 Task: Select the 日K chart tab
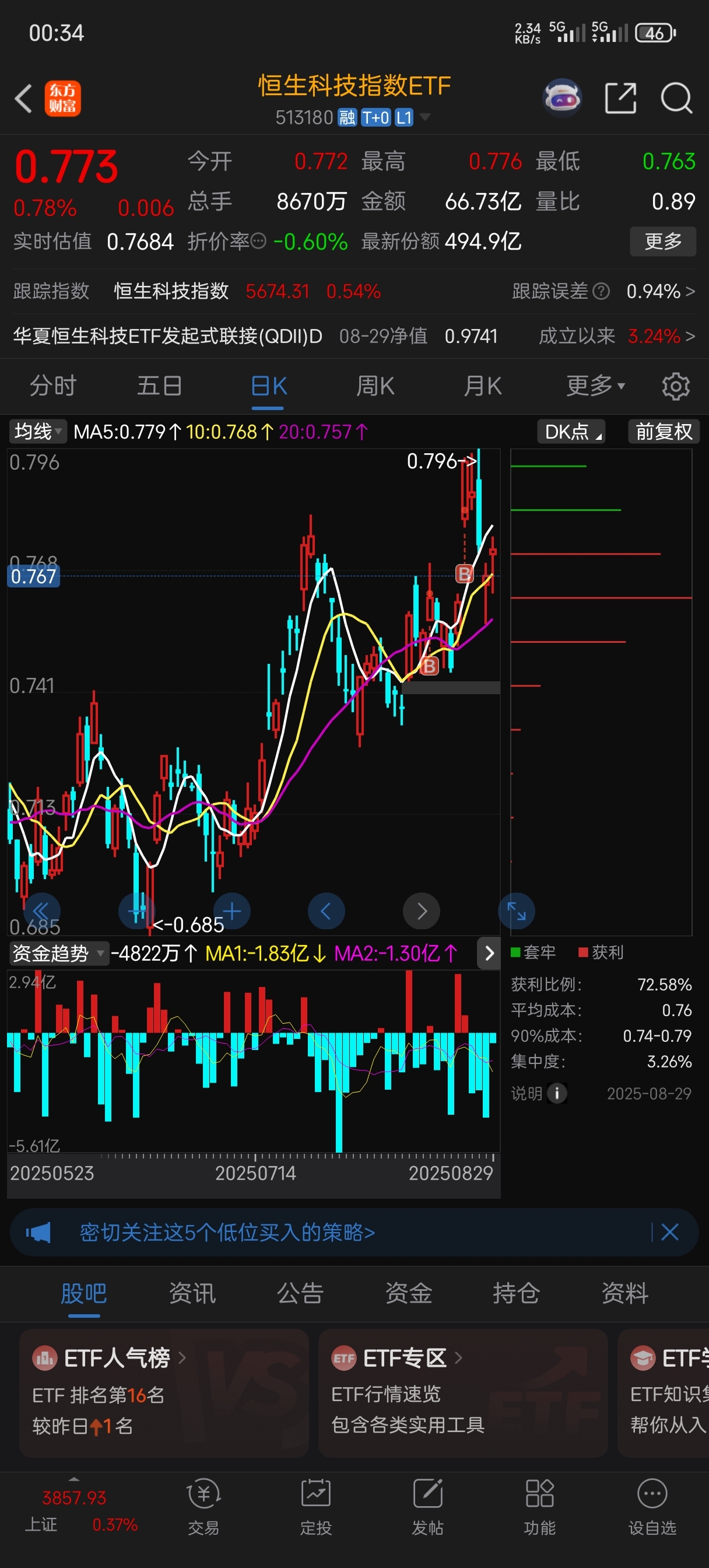[268, 386]
